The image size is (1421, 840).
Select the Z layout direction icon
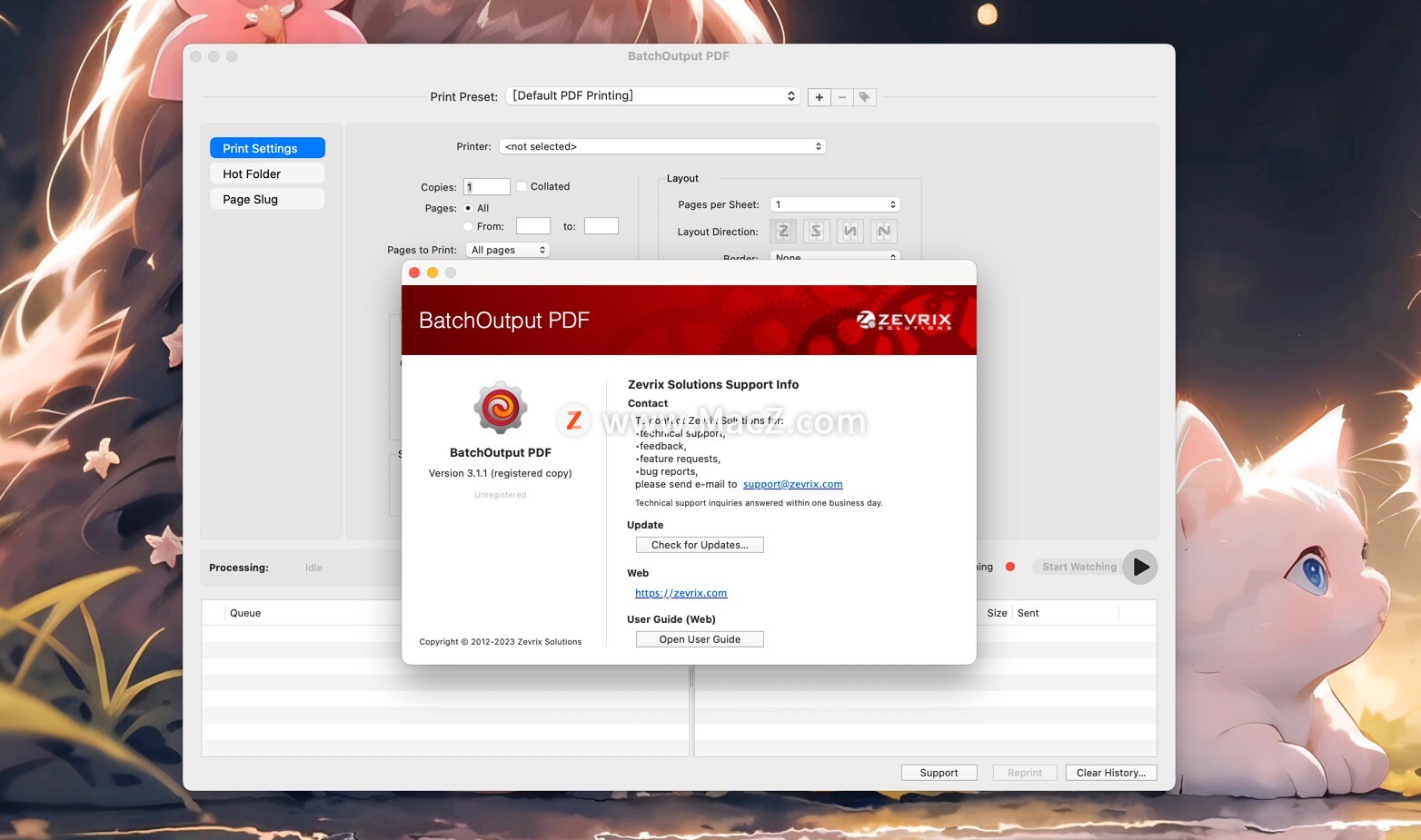[783, 232]
